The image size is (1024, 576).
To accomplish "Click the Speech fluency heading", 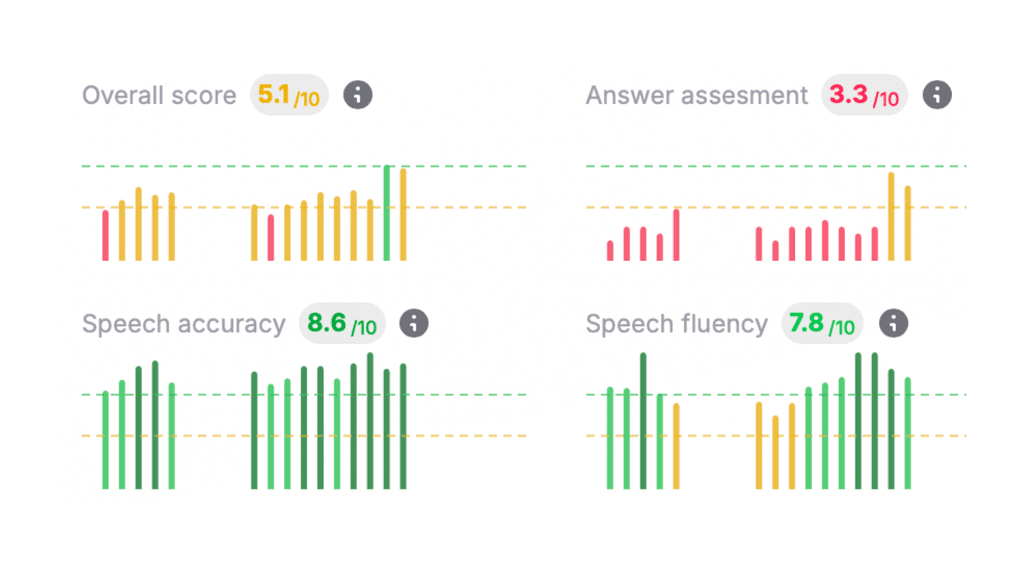I will click(x=677, y=324).
